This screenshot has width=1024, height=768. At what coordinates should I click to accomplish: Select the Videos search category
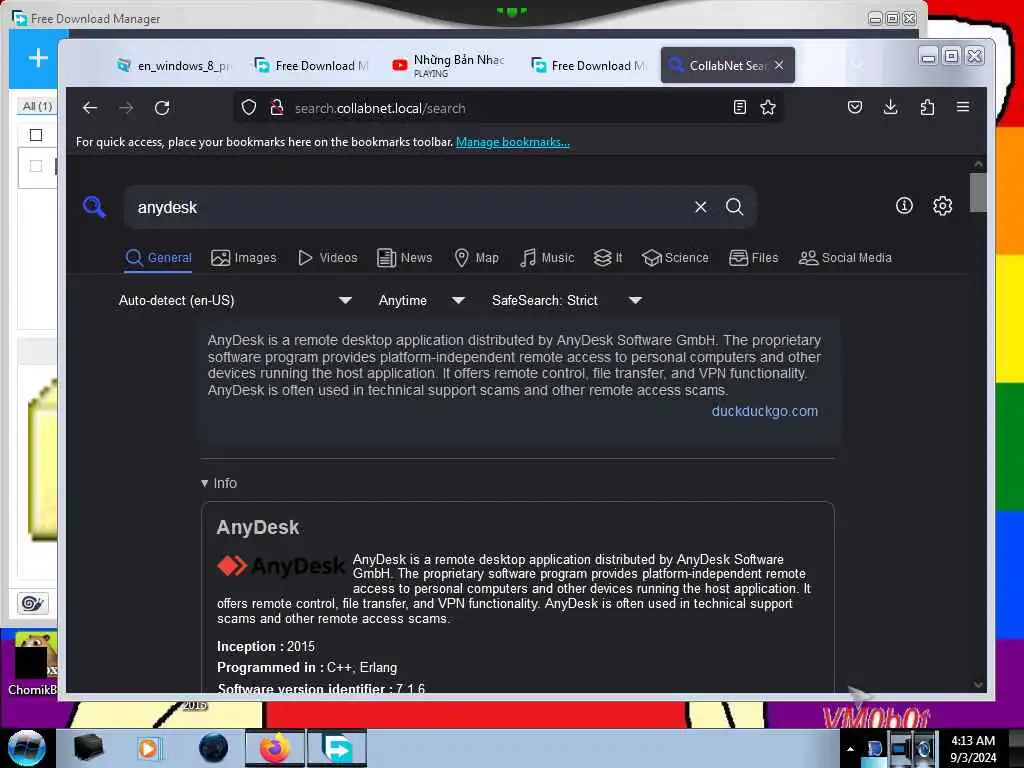[x=327, y=258]
